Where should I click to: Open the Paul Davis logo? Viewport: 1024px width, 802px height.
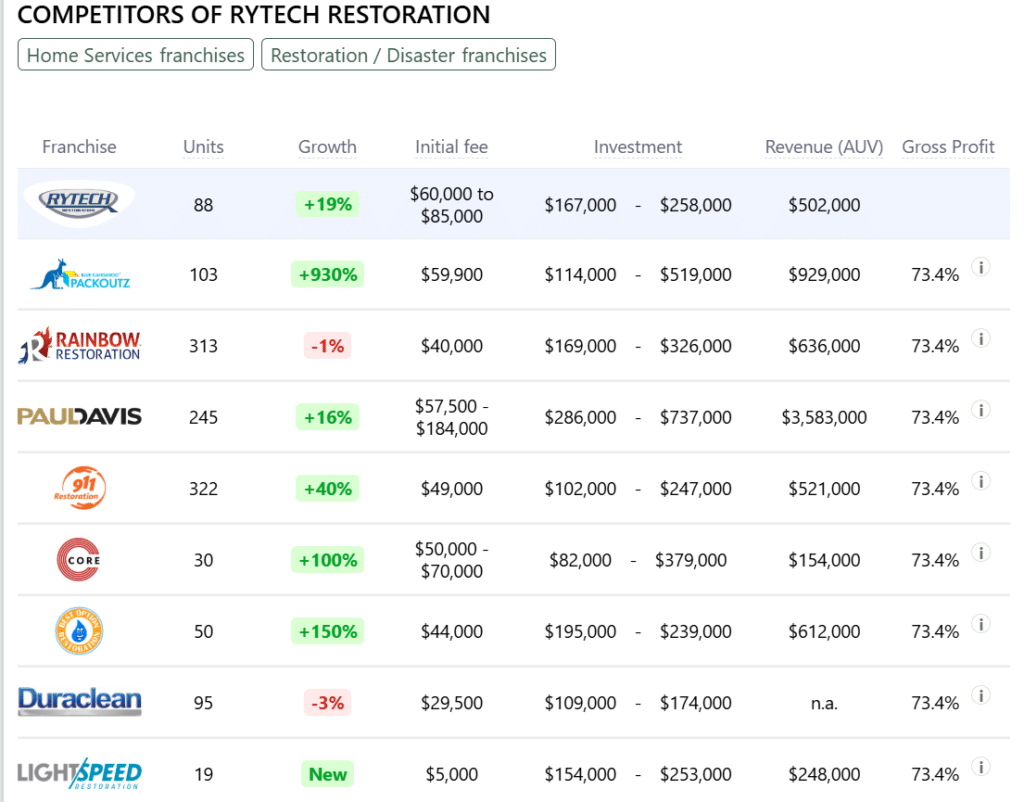[79, 417]
